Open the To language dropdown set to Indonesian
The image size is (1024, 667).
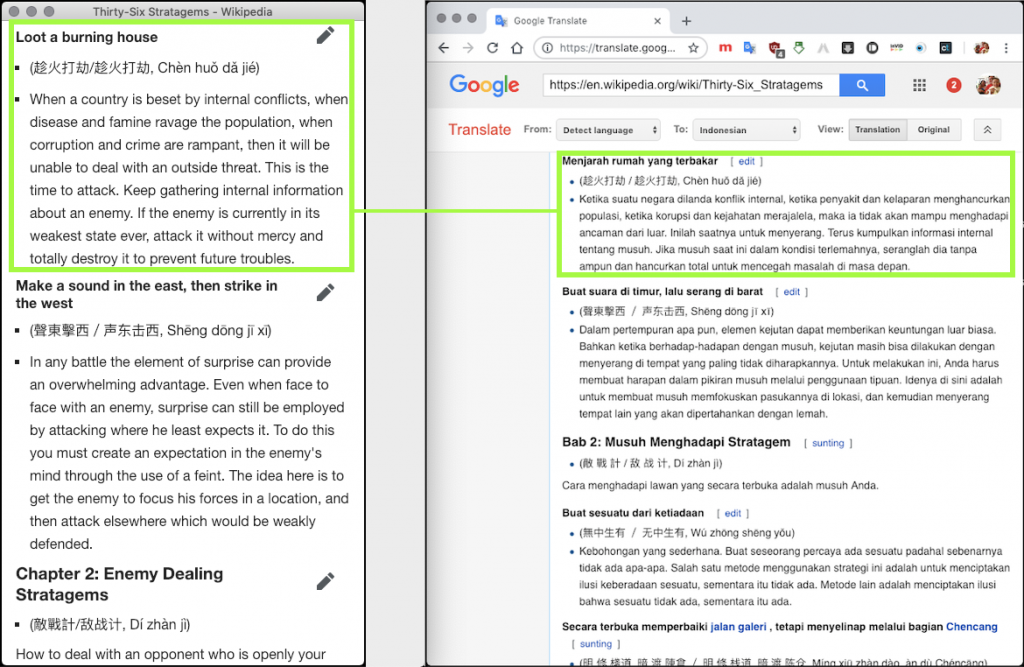(747, 130)
